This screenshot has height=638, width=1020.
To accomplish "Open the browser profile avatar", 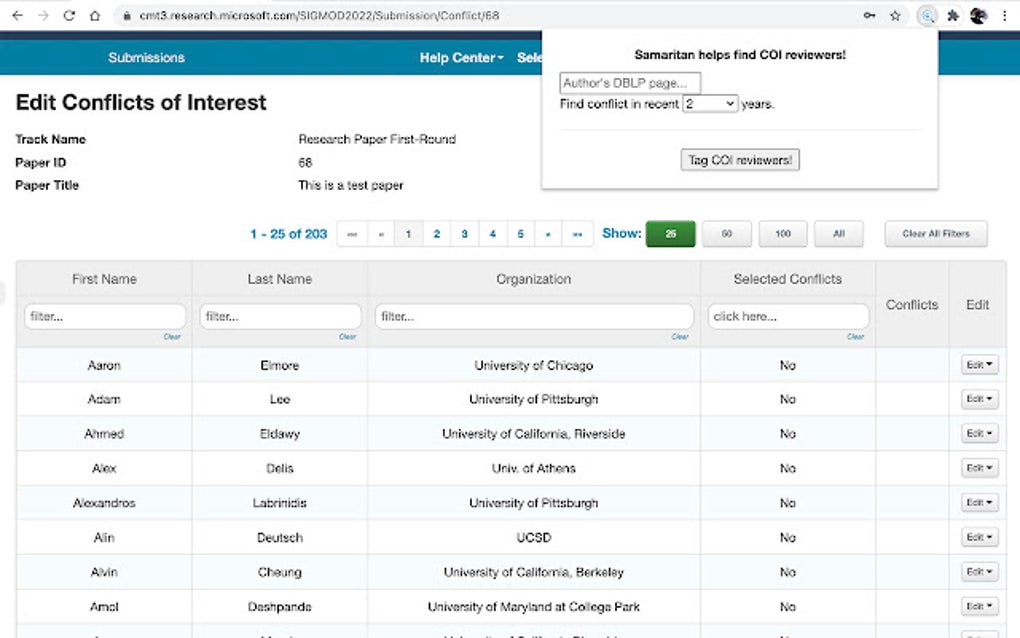I will (x=978, y=16).
